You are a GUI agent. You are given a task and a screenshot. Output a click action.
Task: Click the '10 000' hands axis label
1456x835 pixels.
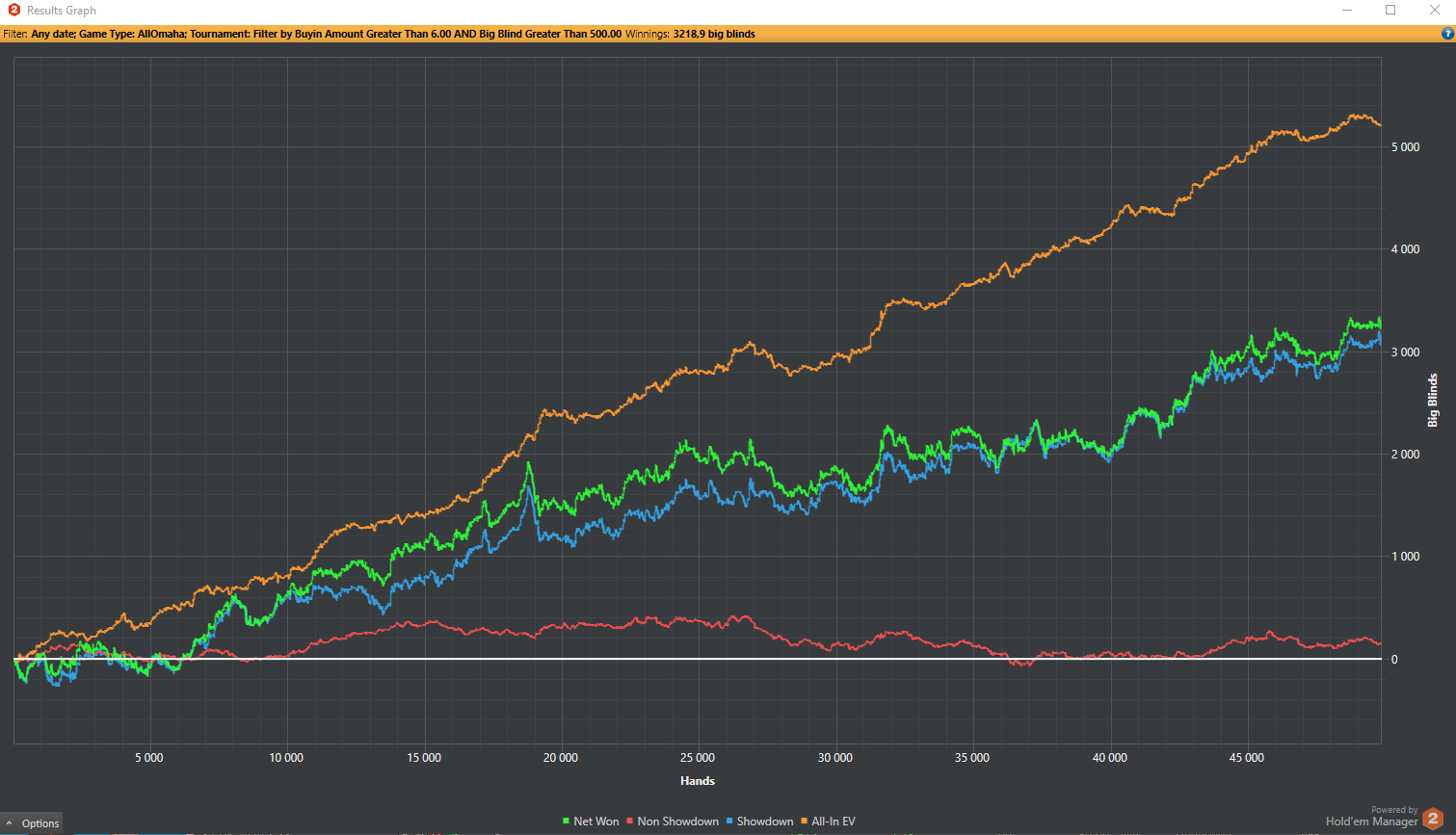(286, 758)
